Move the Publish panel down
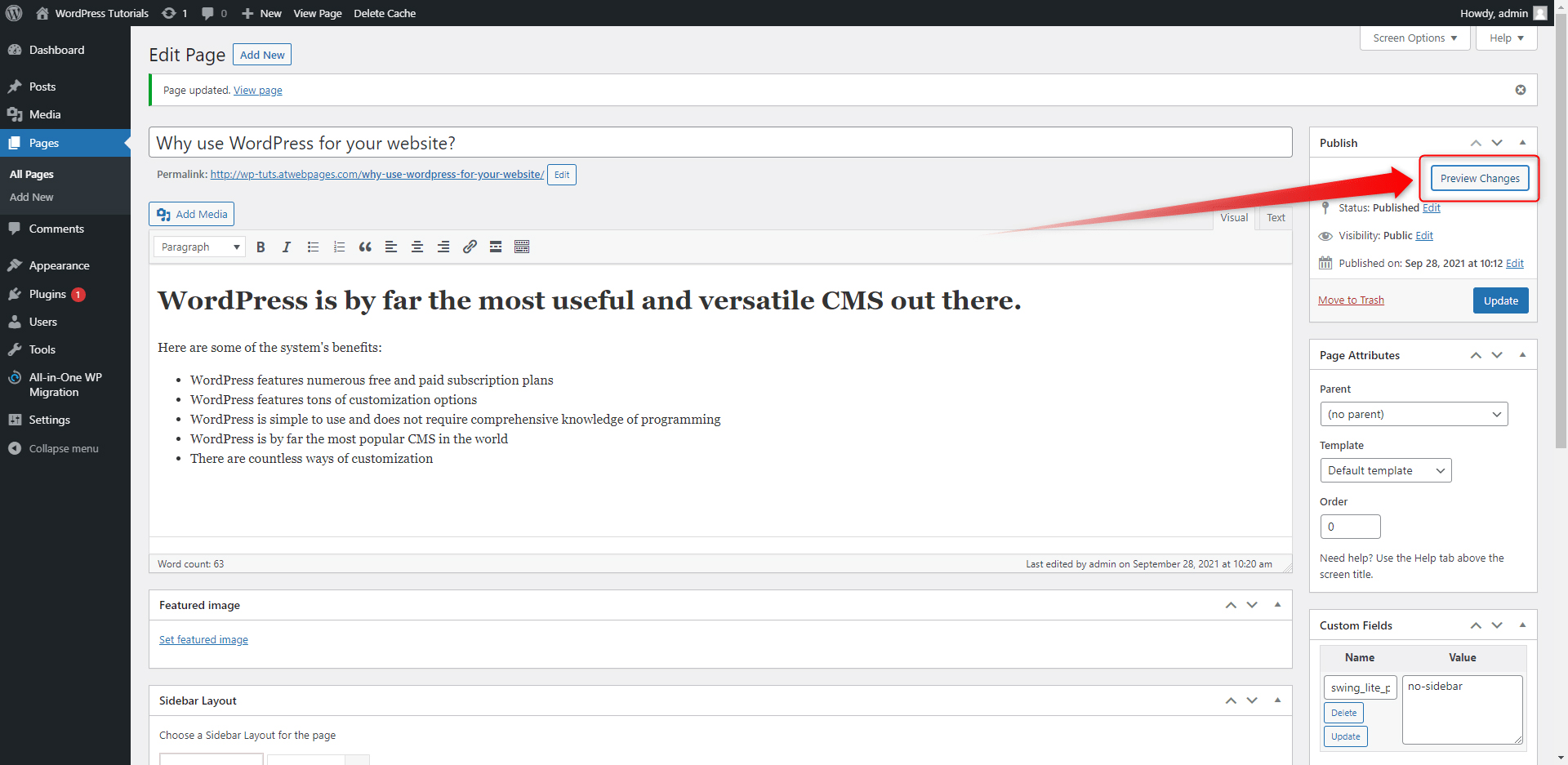Screen dimensions: 1568x765 click(1497, 142)
